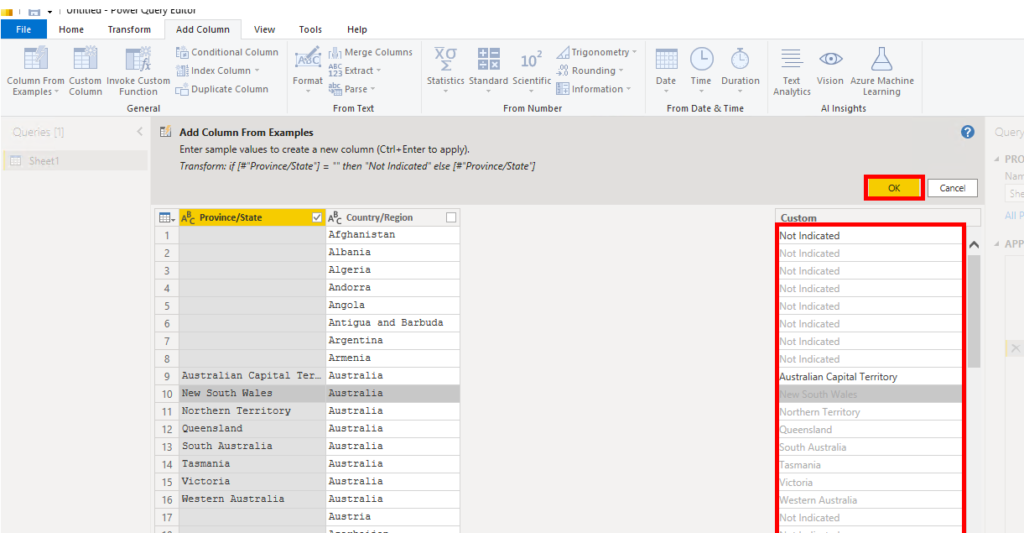Viewport: 1024px width, 533px height.
Task: Check the Country/Region column checkbox
Action: (x=451, y=218)
